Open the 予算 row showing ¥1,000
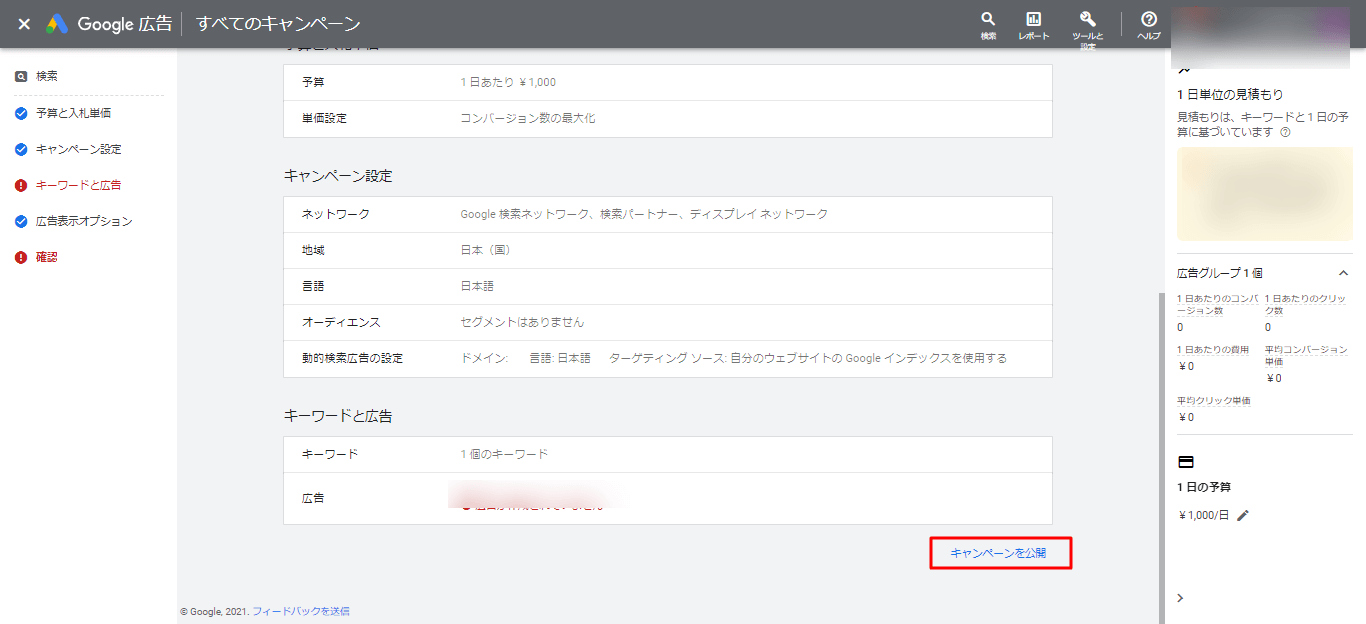This screenshot has height=624, width=1366. click(x=668, y=82)
